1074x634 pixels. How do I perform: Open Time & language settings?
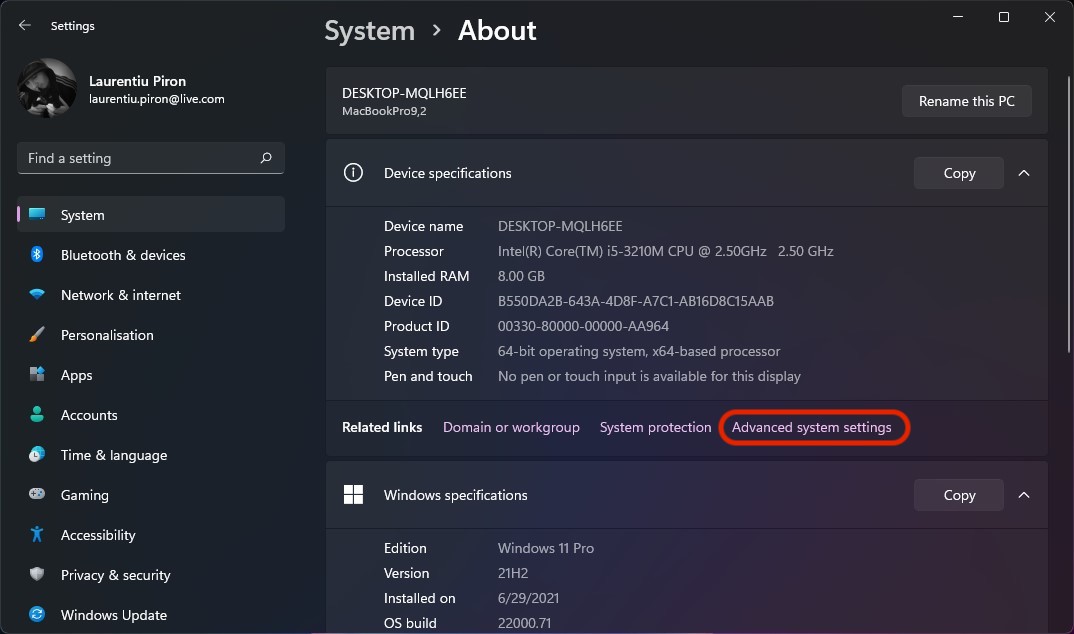(x=151, y=455)
